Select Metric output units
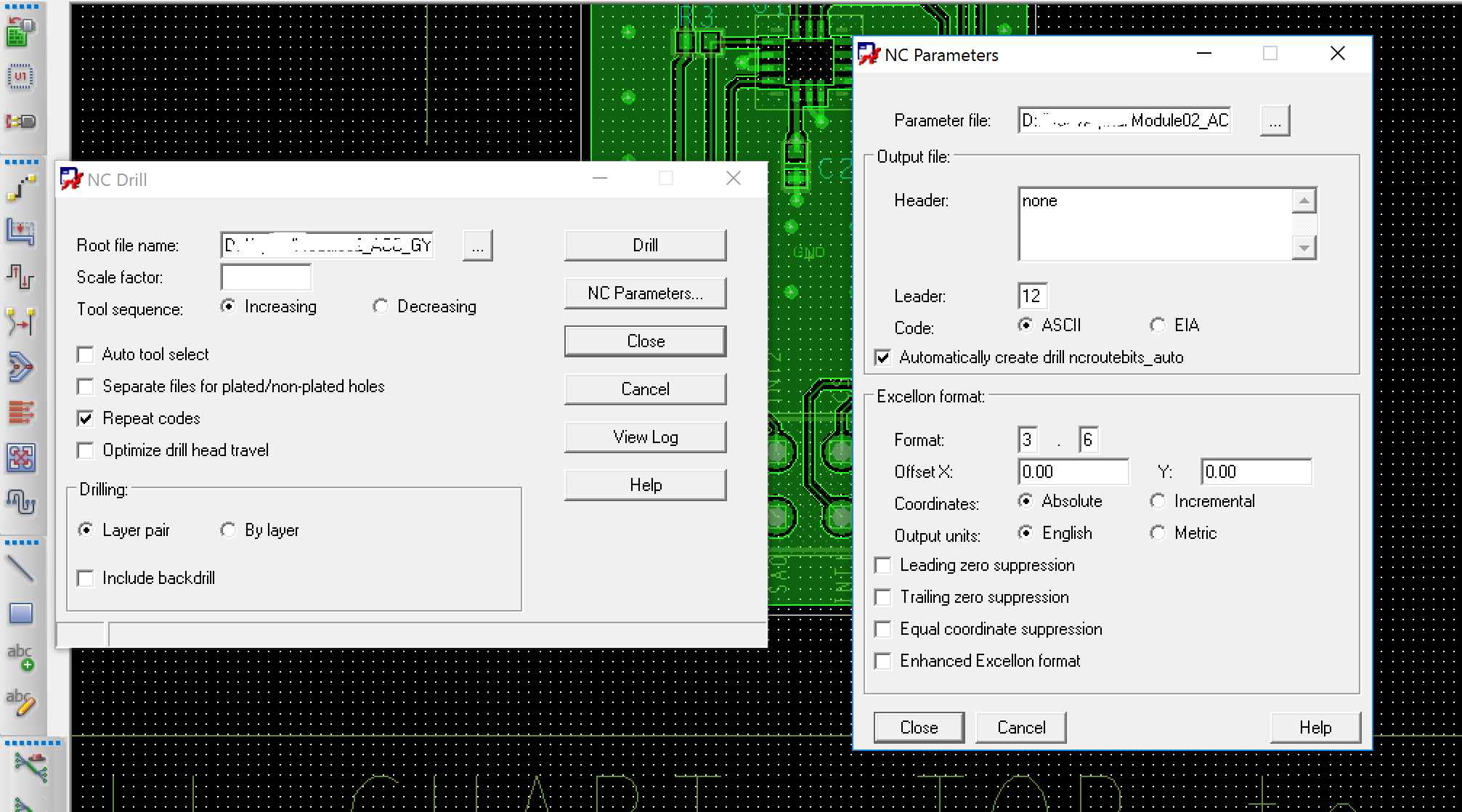The width and height of the screenshot is (1462, 812). click(1158, 533)
